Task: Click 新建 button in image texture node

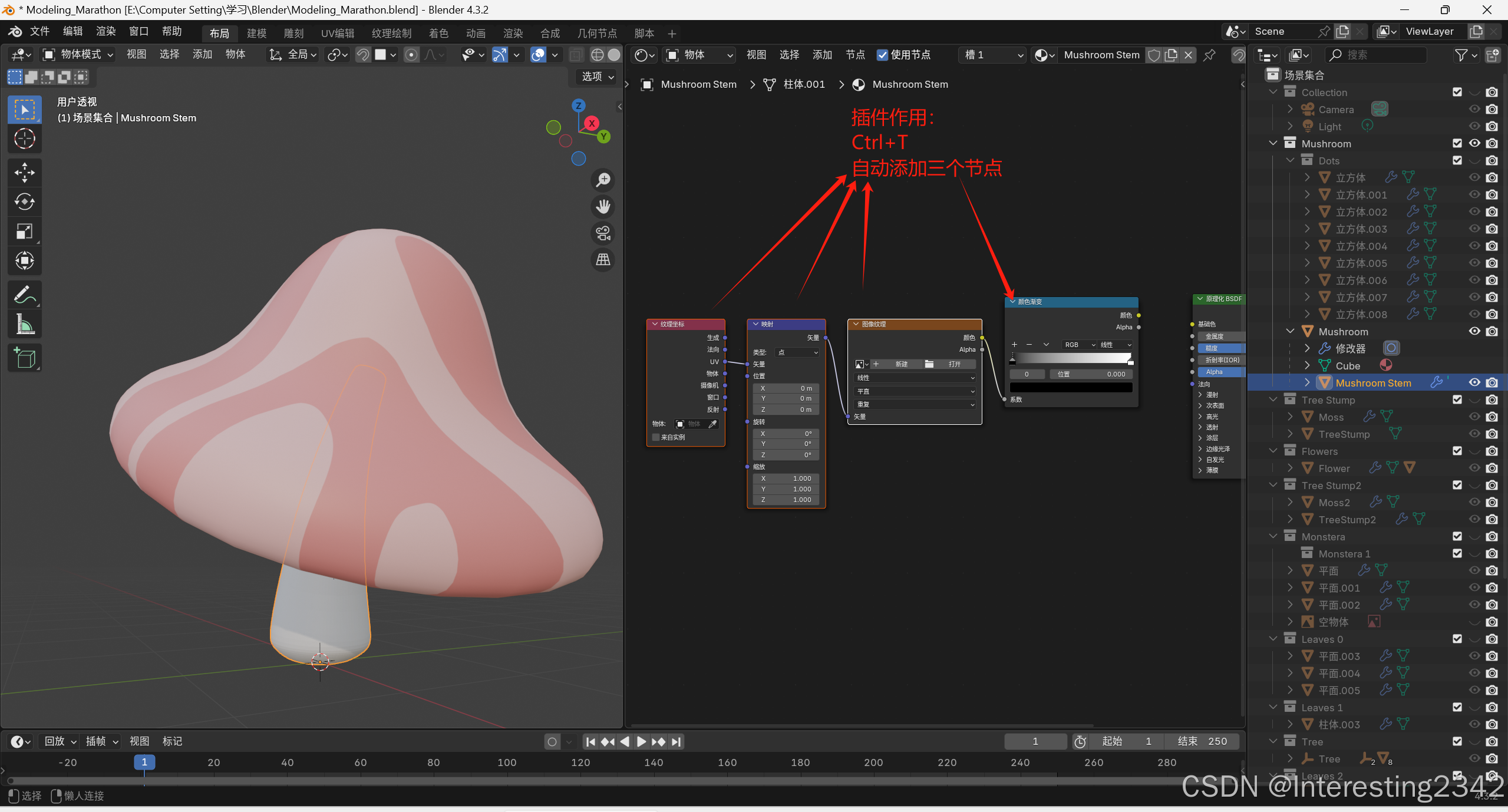Action: pos(901,364)
